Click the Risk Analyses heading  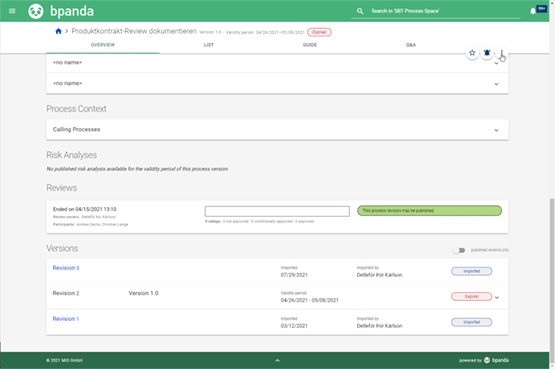[71, 155]
